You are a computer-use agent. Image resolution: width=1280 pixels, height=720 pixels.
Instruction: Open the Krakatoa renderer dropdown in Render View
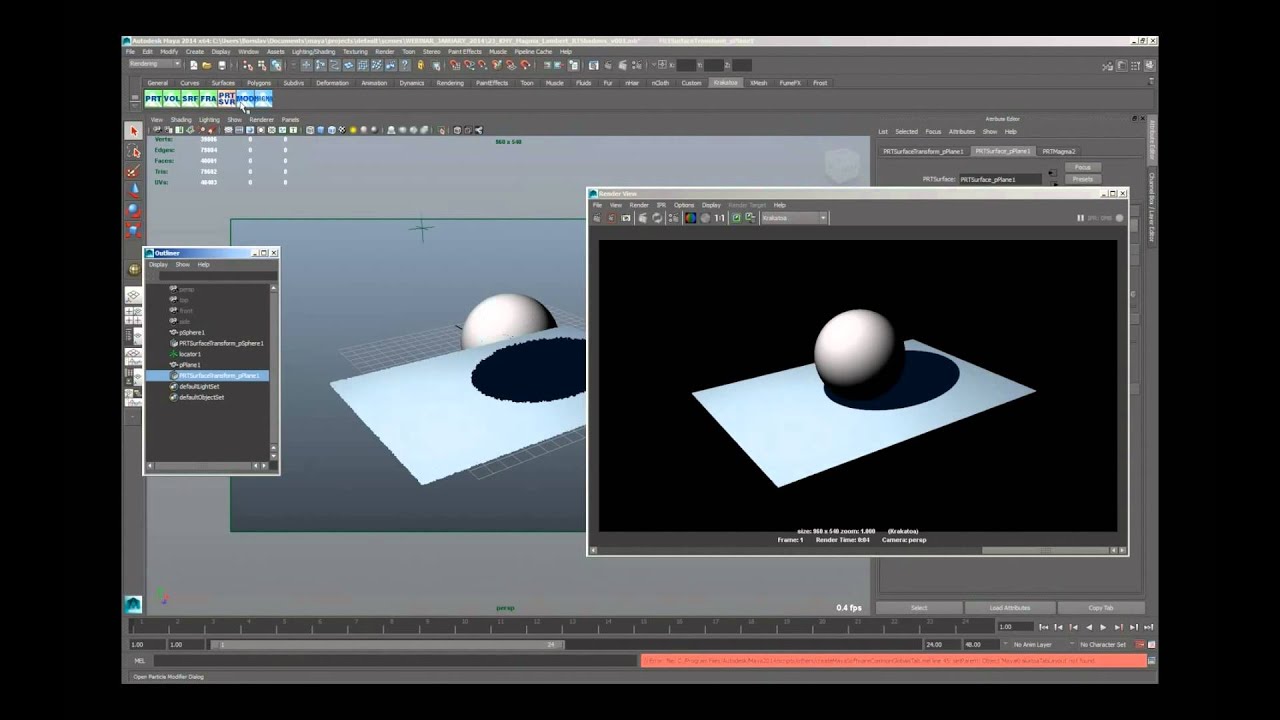[794, 218]
